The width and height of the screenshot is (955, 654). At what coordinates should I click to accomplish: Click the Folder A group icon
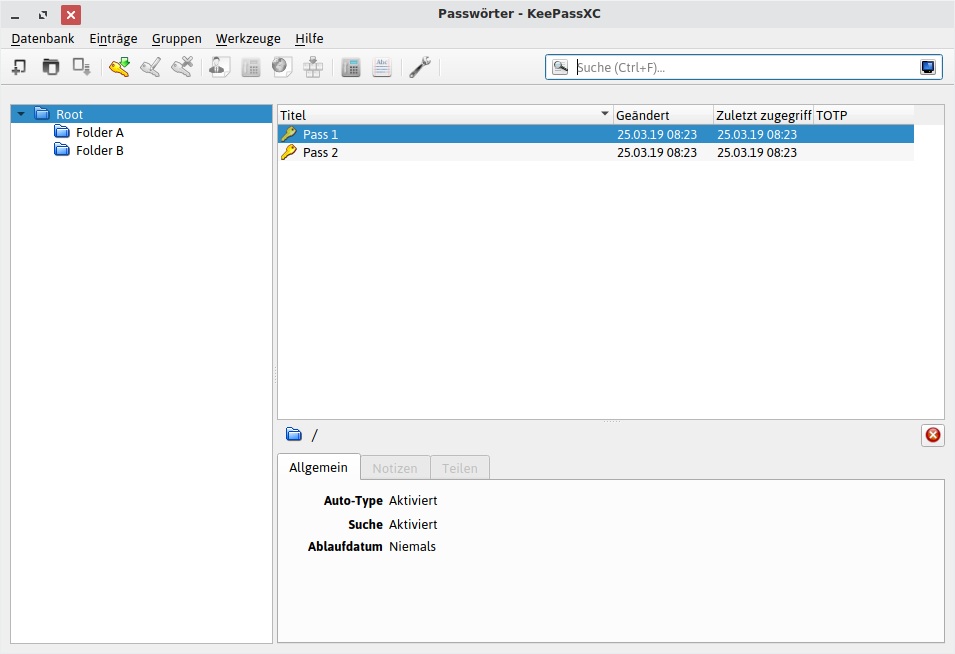coord(62,132)
